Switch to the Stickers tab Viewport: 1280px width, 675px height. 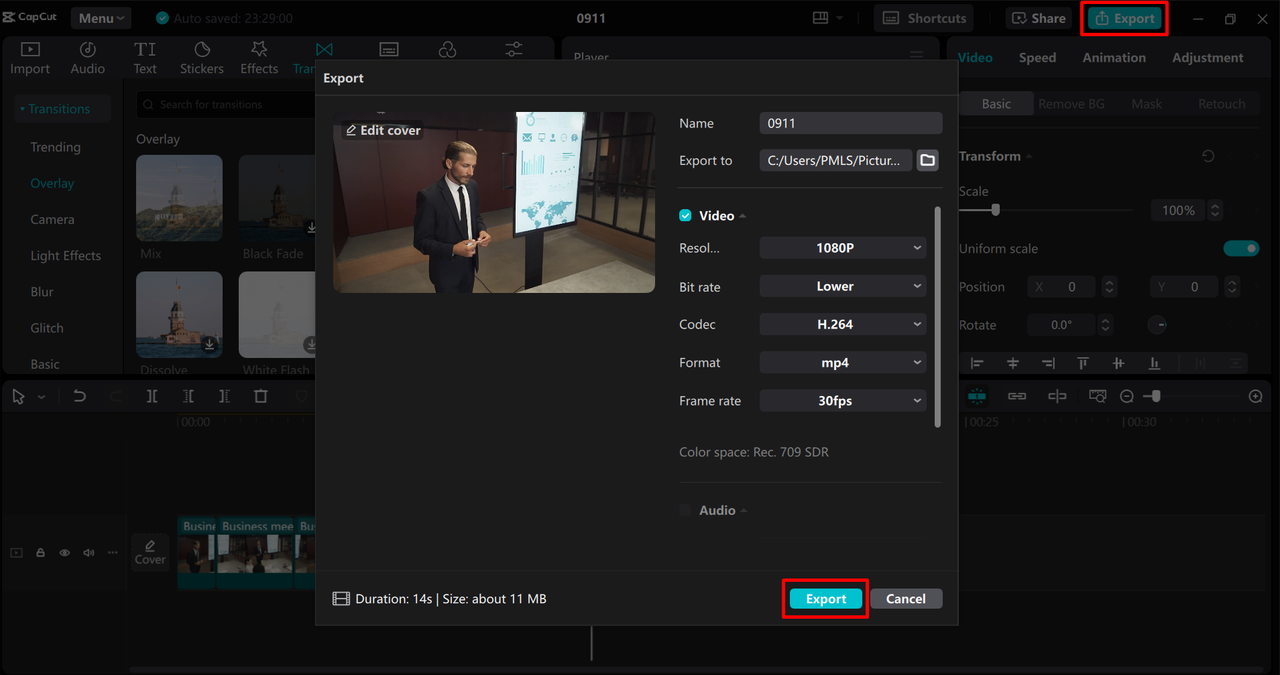coord(202,58)
